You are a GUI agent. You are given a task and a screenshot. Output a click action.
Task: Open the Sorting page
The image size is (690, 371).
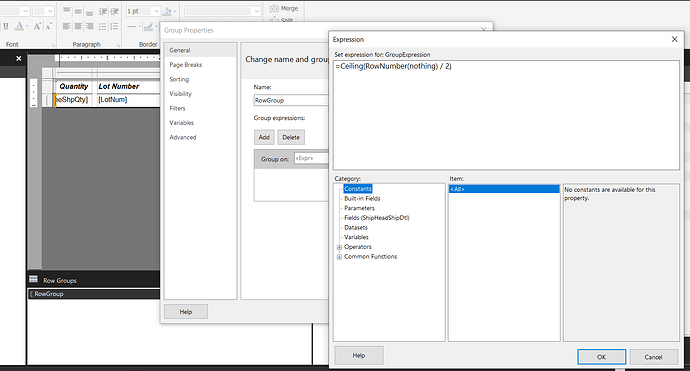click(179, 79)
